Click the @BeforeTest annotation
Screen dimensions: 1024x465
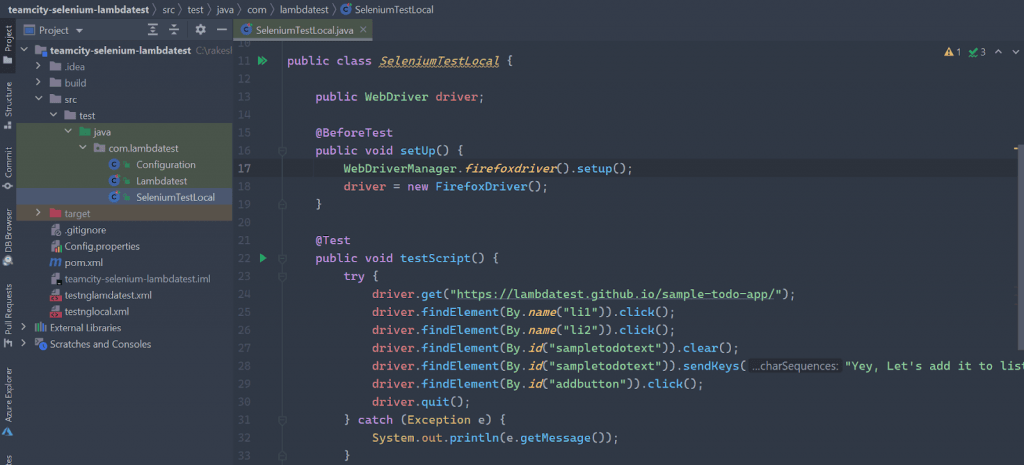click(354, 133)
